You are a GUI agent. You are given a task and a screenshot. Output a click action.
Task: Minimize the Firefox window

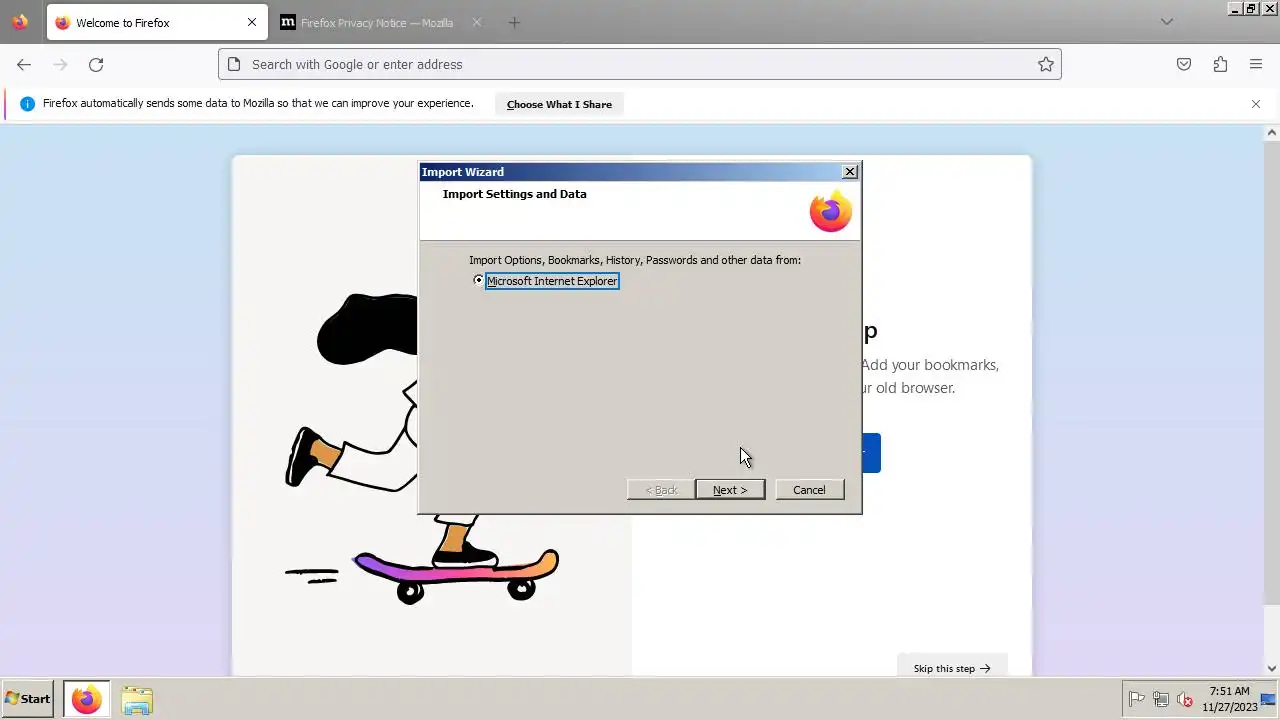(1235, 8)
